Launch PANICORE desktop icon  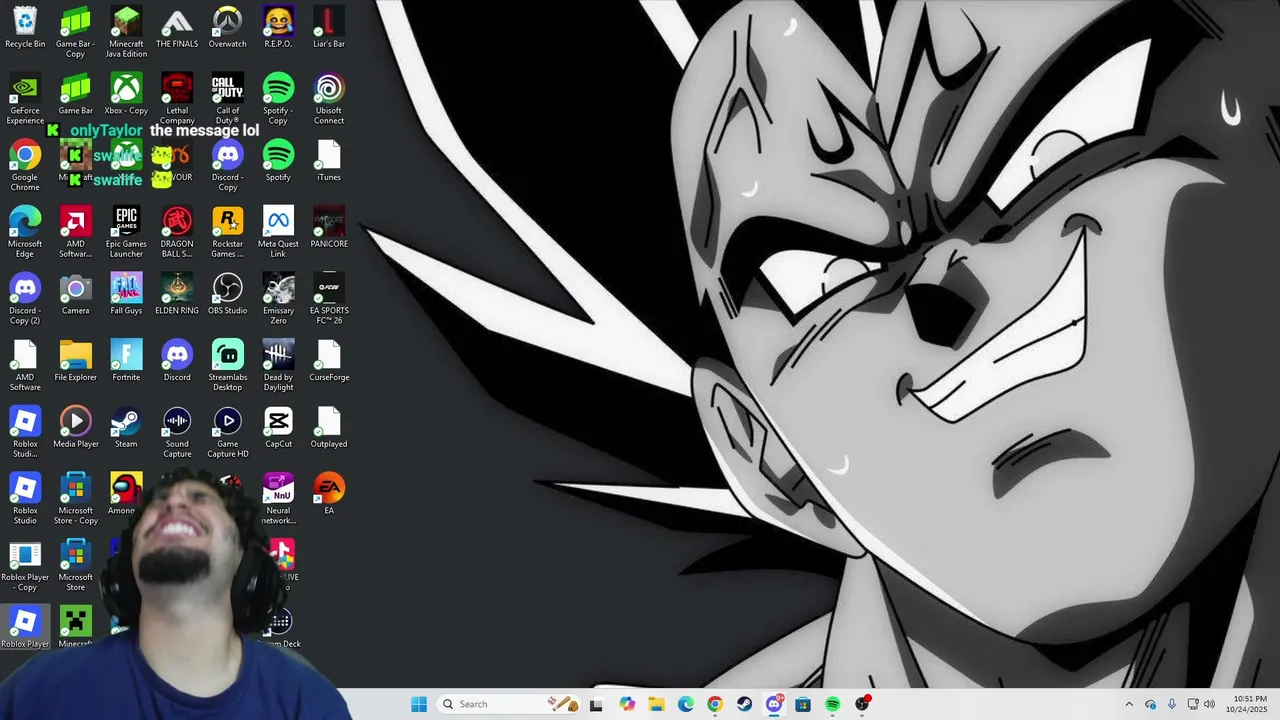(x=329, y=227)
